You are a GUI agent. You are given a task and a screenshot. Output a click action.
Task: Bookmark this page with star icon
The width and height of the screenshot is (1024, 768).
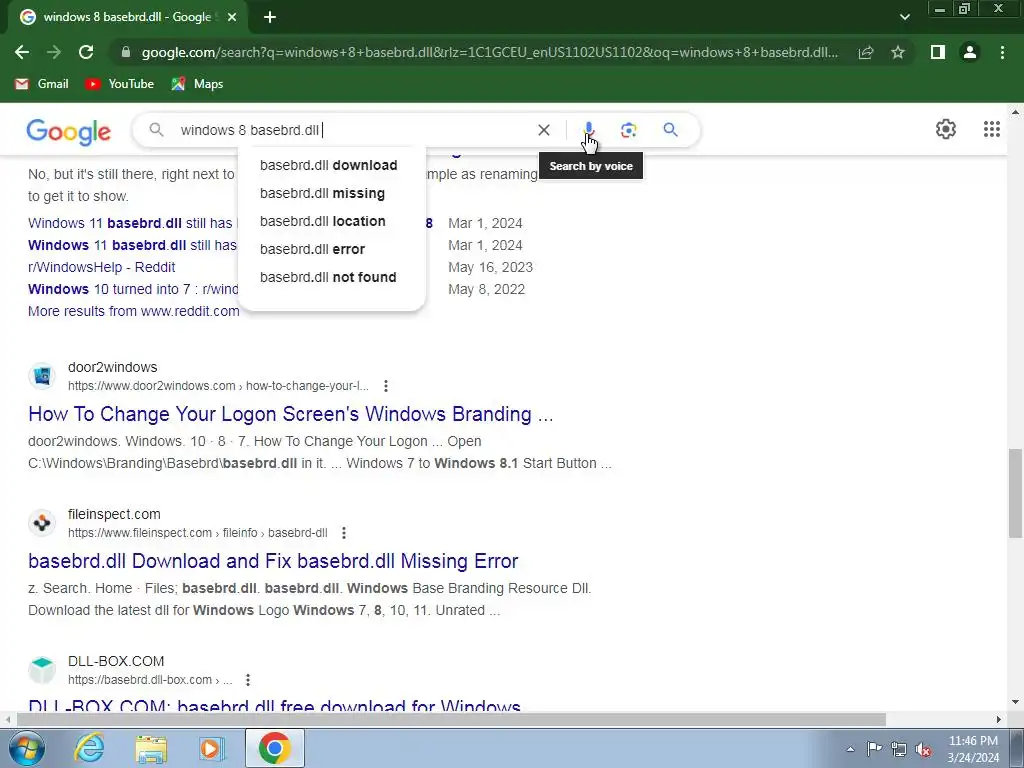tap(898, 52)
